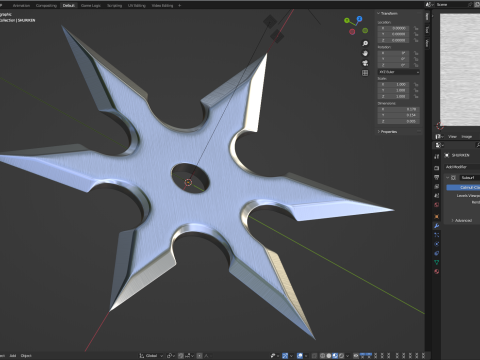Viewport: 480px width, 360px height.
Task: Click the pan hand icon in viewport
Action: point(365,53)
